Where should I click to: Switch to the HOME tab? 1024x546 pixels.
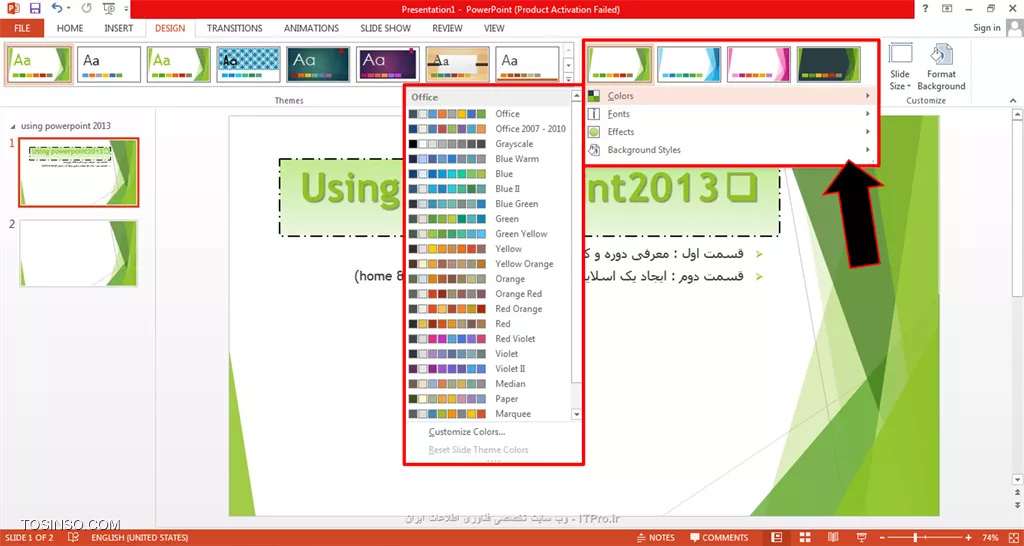(x=70, y=28)
